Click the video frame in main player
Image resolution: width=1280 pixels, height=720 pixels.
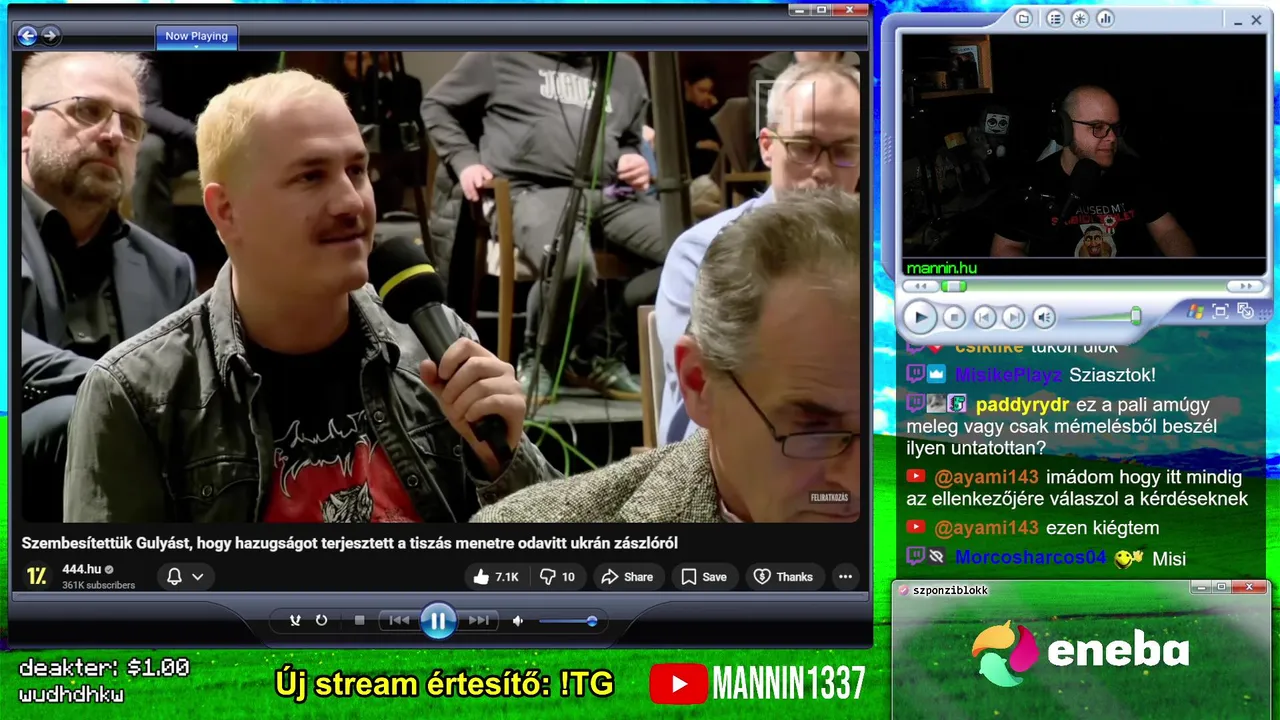pyautogui.click(x=441, y=287)
